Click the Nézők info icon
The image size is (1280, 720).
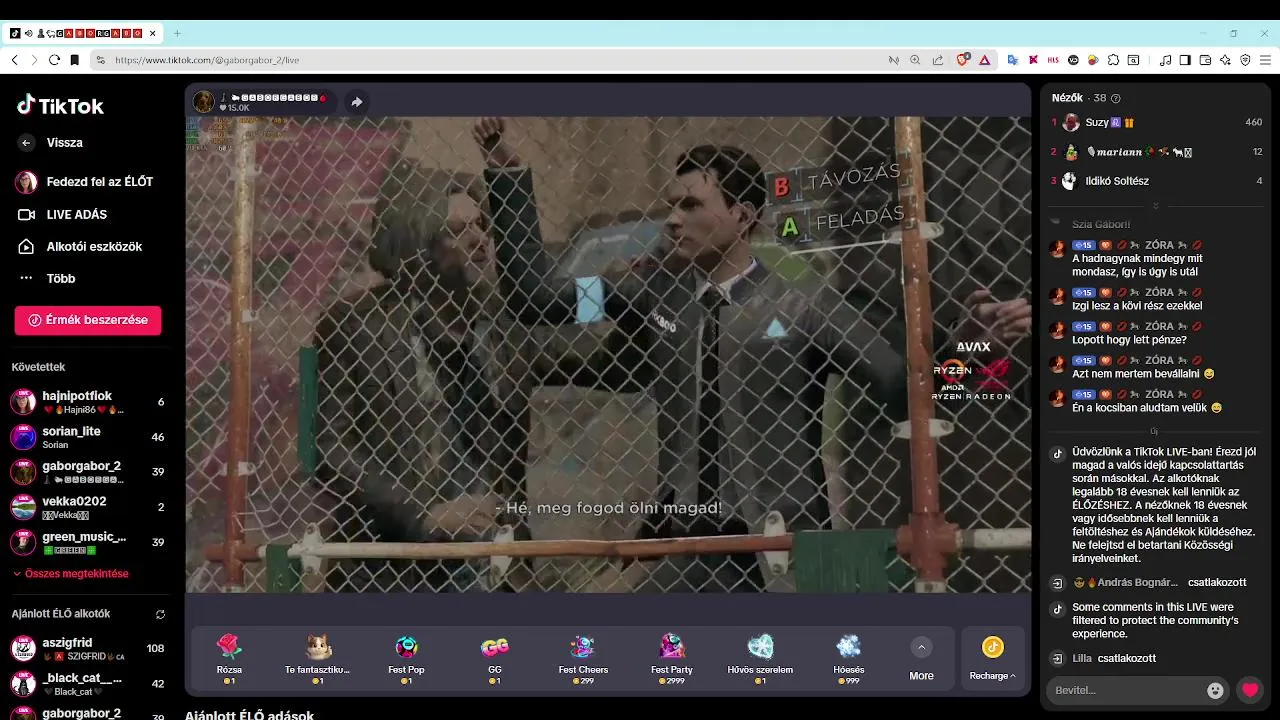[1116, 98]
